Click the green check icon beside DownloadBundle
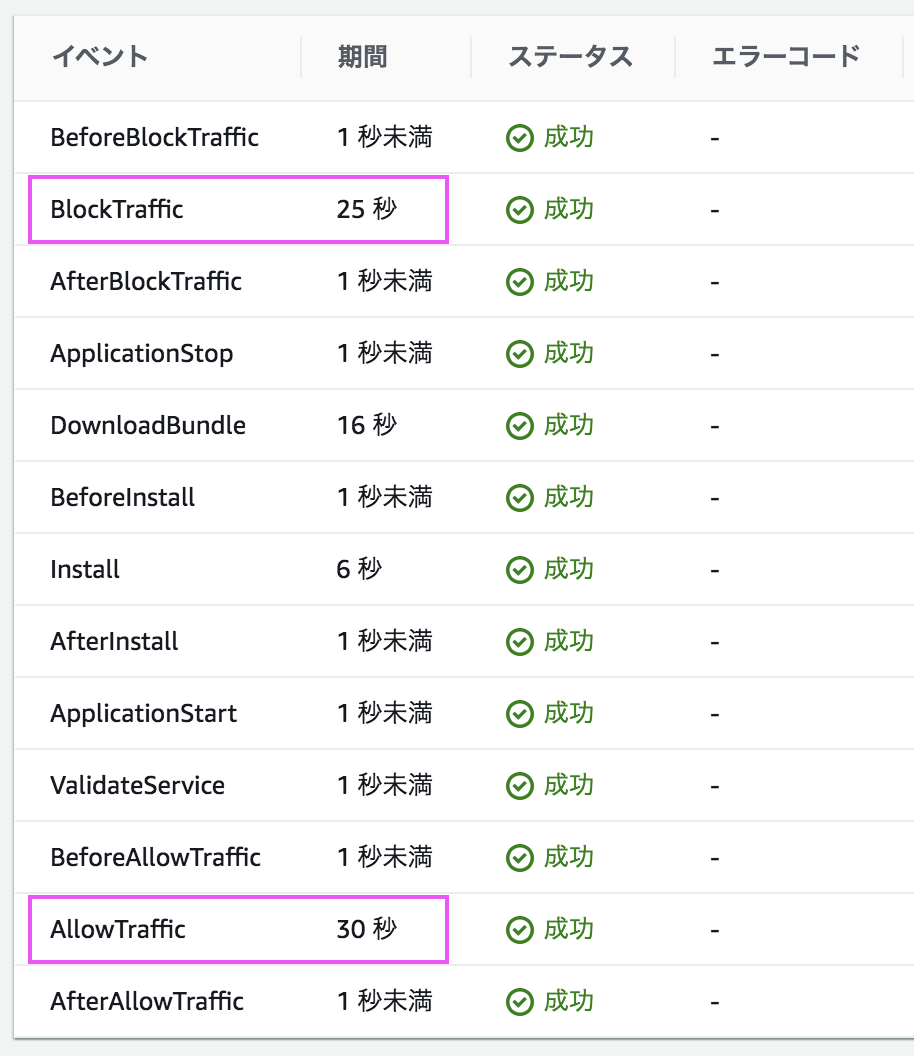 click(519, 426)
